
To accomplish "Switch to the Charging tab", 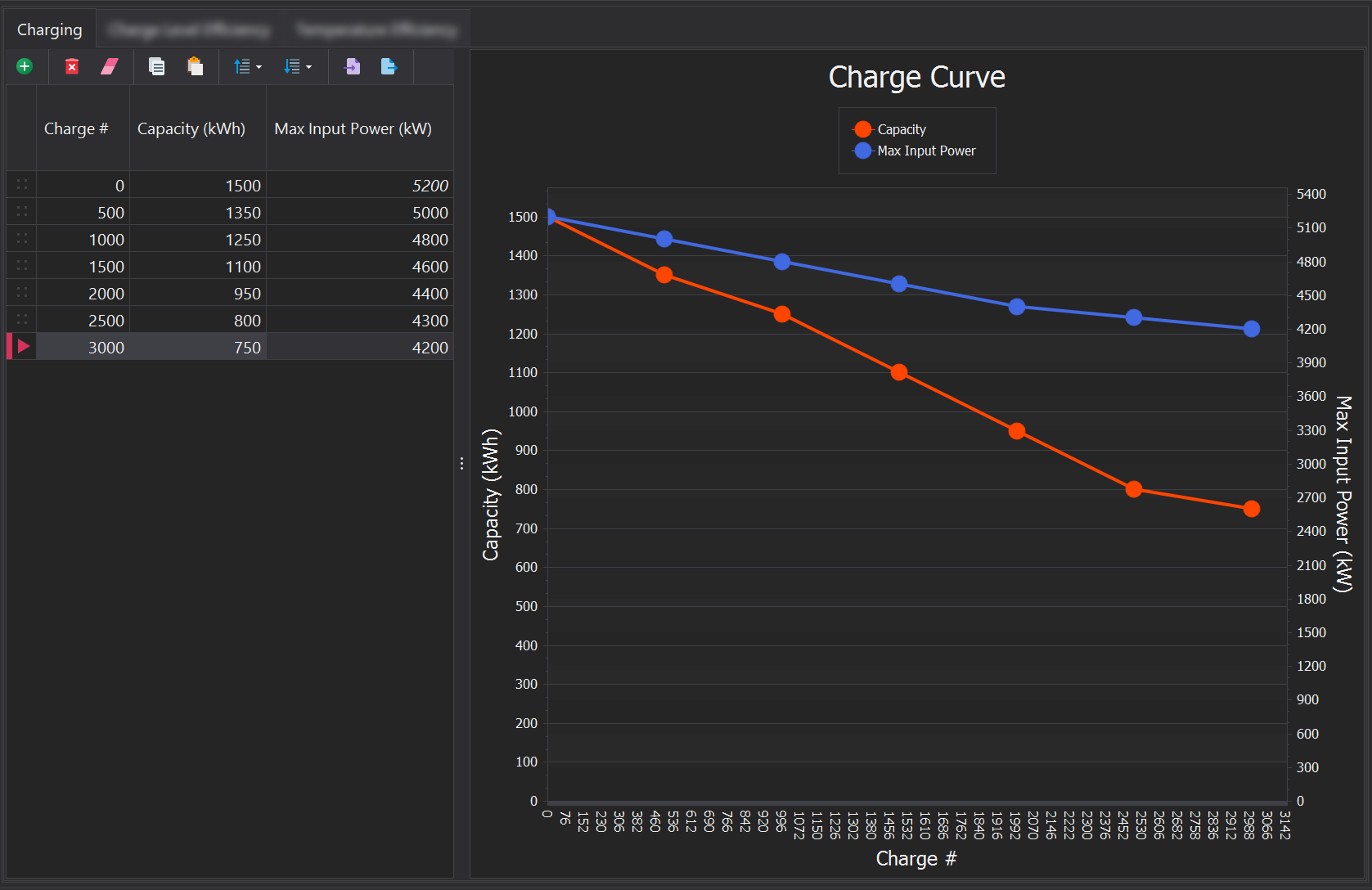I will click(50, 29).
